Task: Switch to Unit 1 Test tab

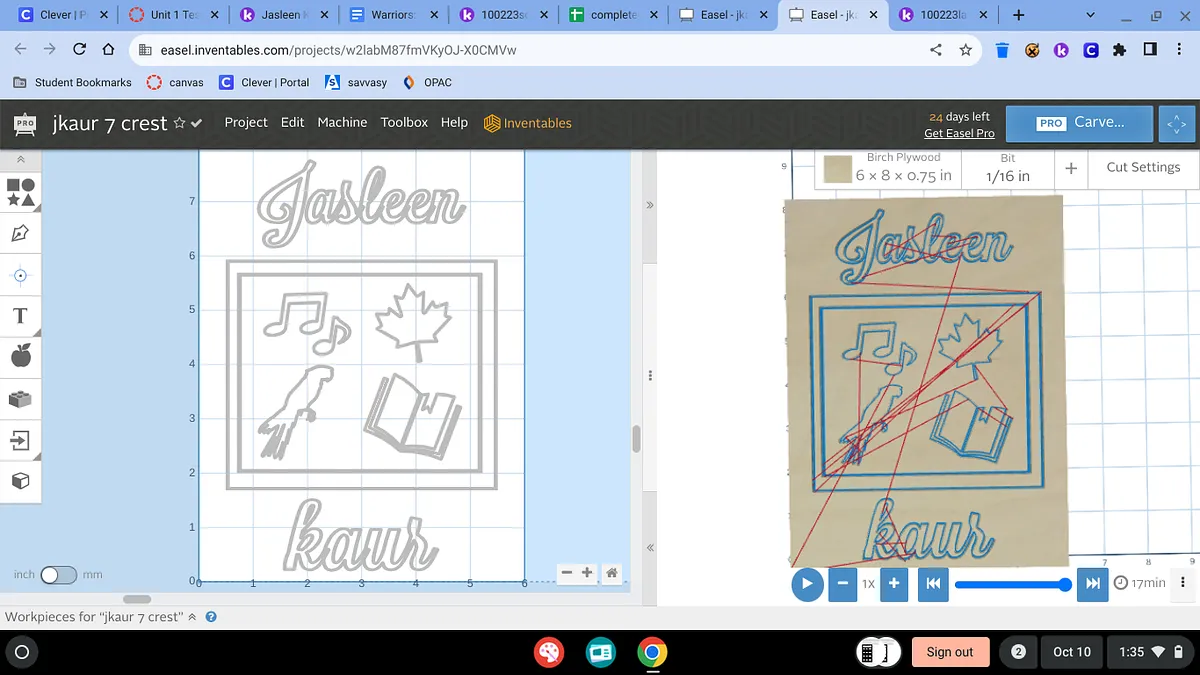Action: [x=172, y=15]
